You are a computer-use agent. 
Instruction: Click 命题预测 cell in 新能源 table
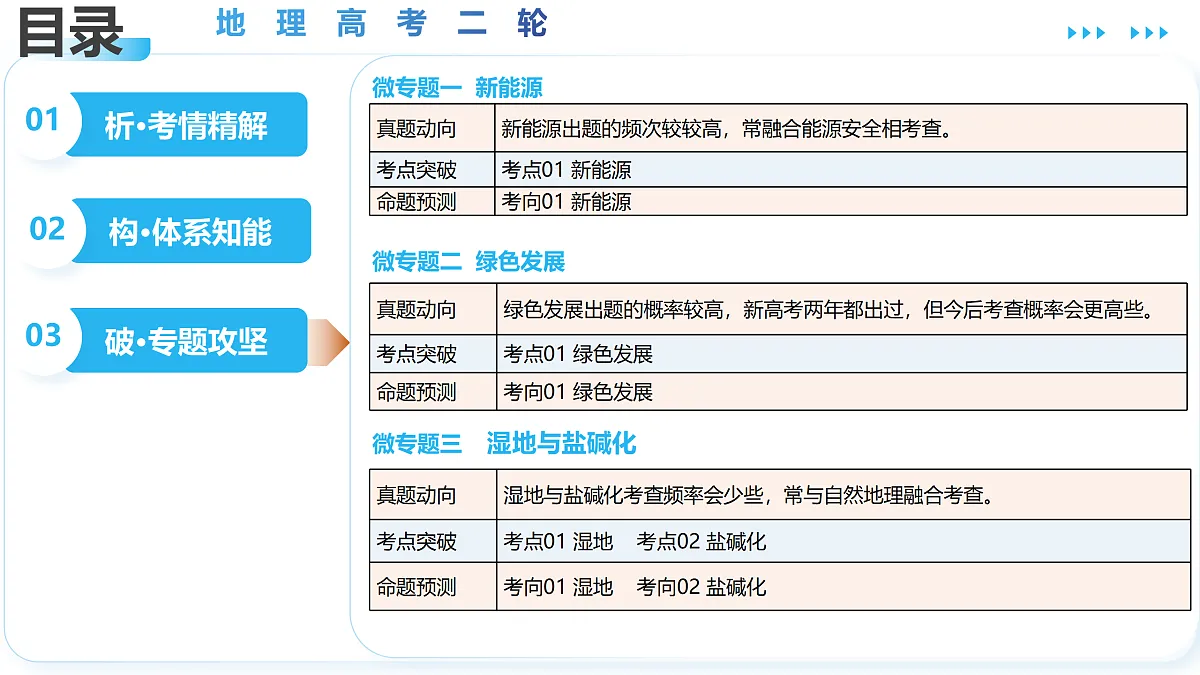pyautogui.click(x=432, y=201)
